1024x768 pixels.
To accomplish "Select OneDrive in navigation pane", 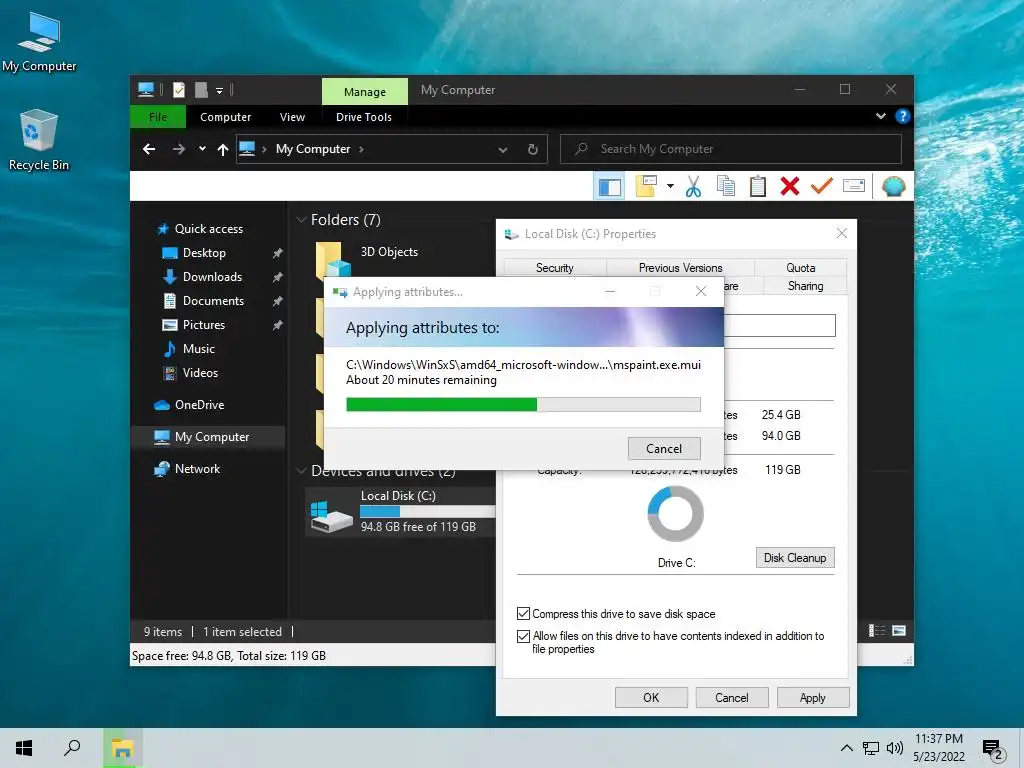I will click(199, 405).
